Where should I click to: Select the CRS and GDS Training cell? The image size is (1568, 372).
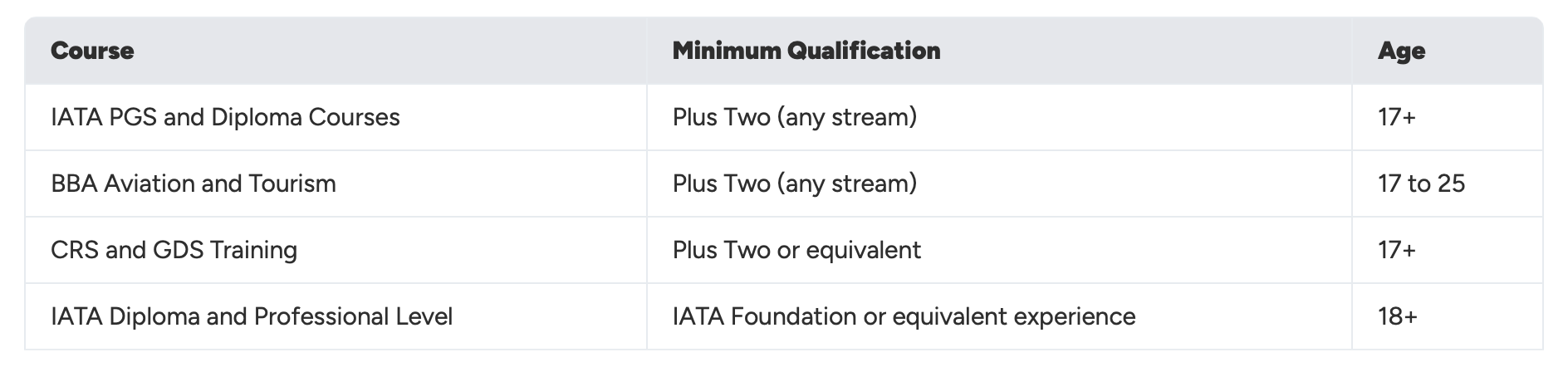(174, 250)
